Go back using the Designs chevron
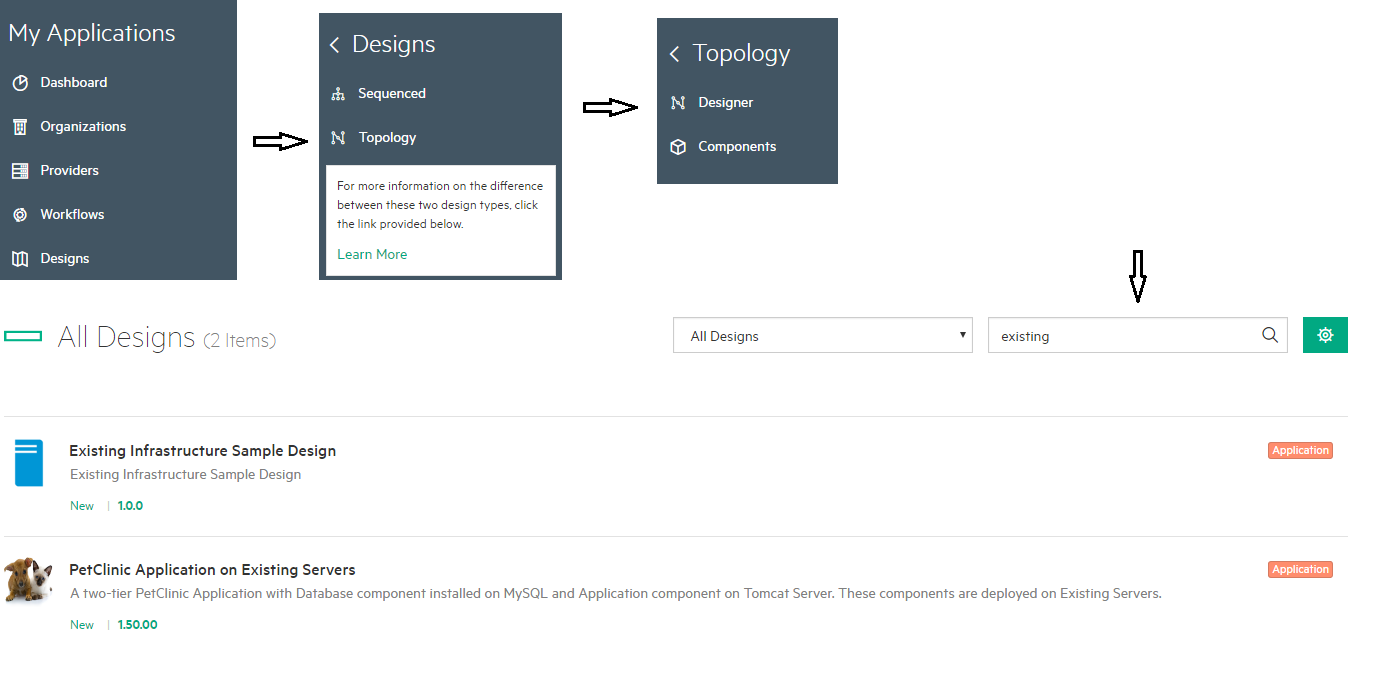The width and height of the screenshot is (1380, 673). pos(335,45)
